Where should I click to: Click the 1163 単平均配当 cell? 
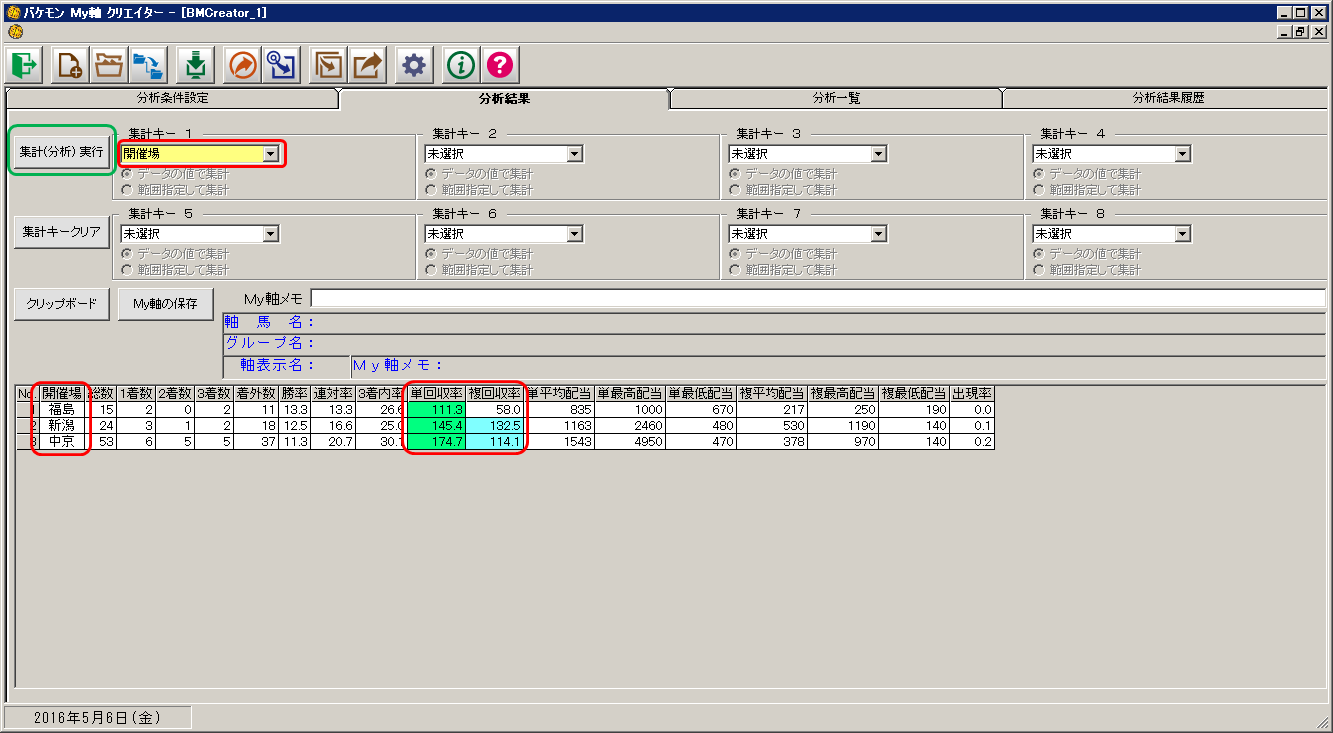click(x=559, y=425)
